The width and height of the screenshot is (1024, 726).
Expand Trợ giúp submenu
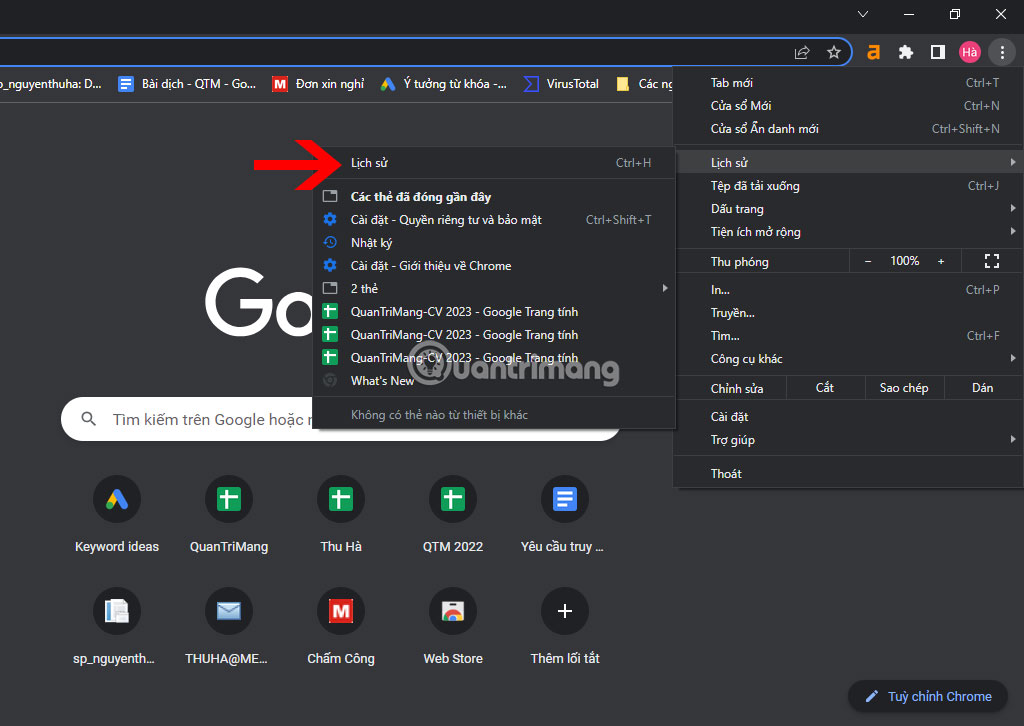[x=848, y=439]
